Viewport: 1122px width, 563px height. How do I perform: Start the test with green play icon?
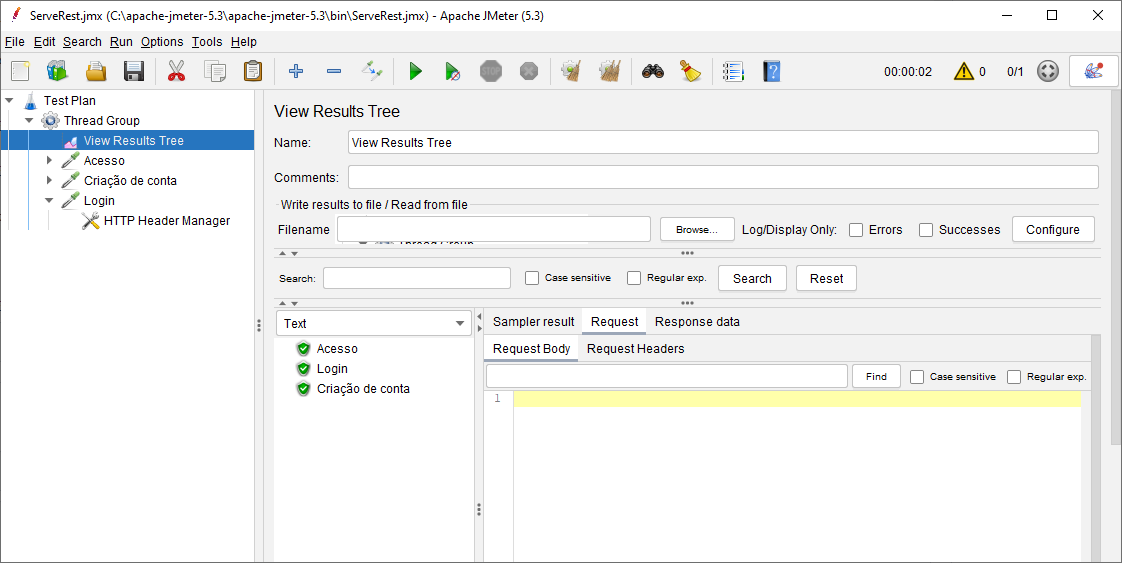pos(415,71)
